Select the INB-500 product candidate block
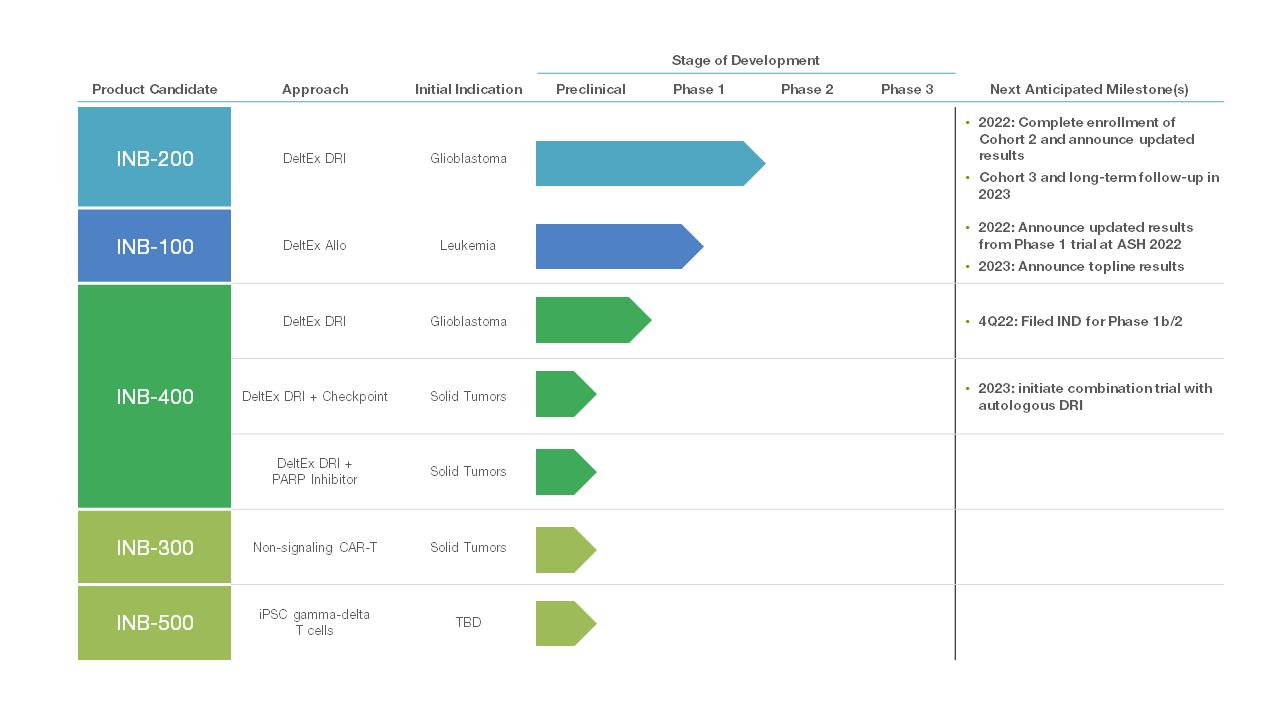Viewport: 1280px width, 720px height. tap(154, 623)
